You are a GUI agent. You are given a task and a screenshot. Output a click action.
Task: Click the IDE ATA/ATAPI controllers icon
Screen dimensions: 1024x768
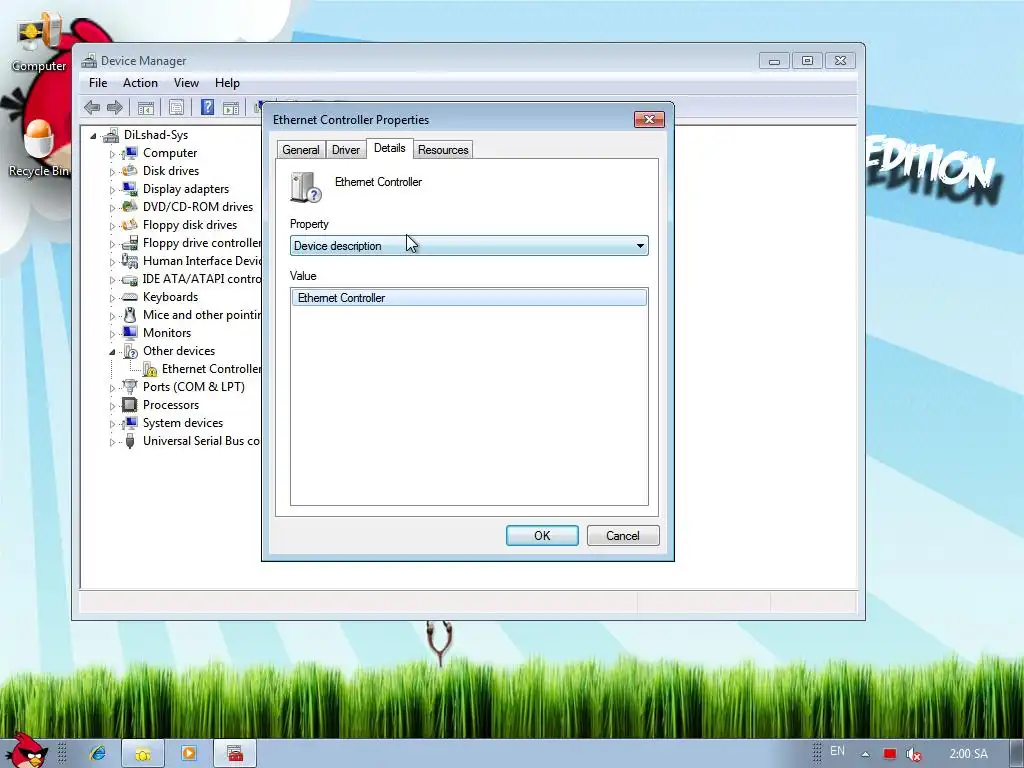click(x=130, y=279)
